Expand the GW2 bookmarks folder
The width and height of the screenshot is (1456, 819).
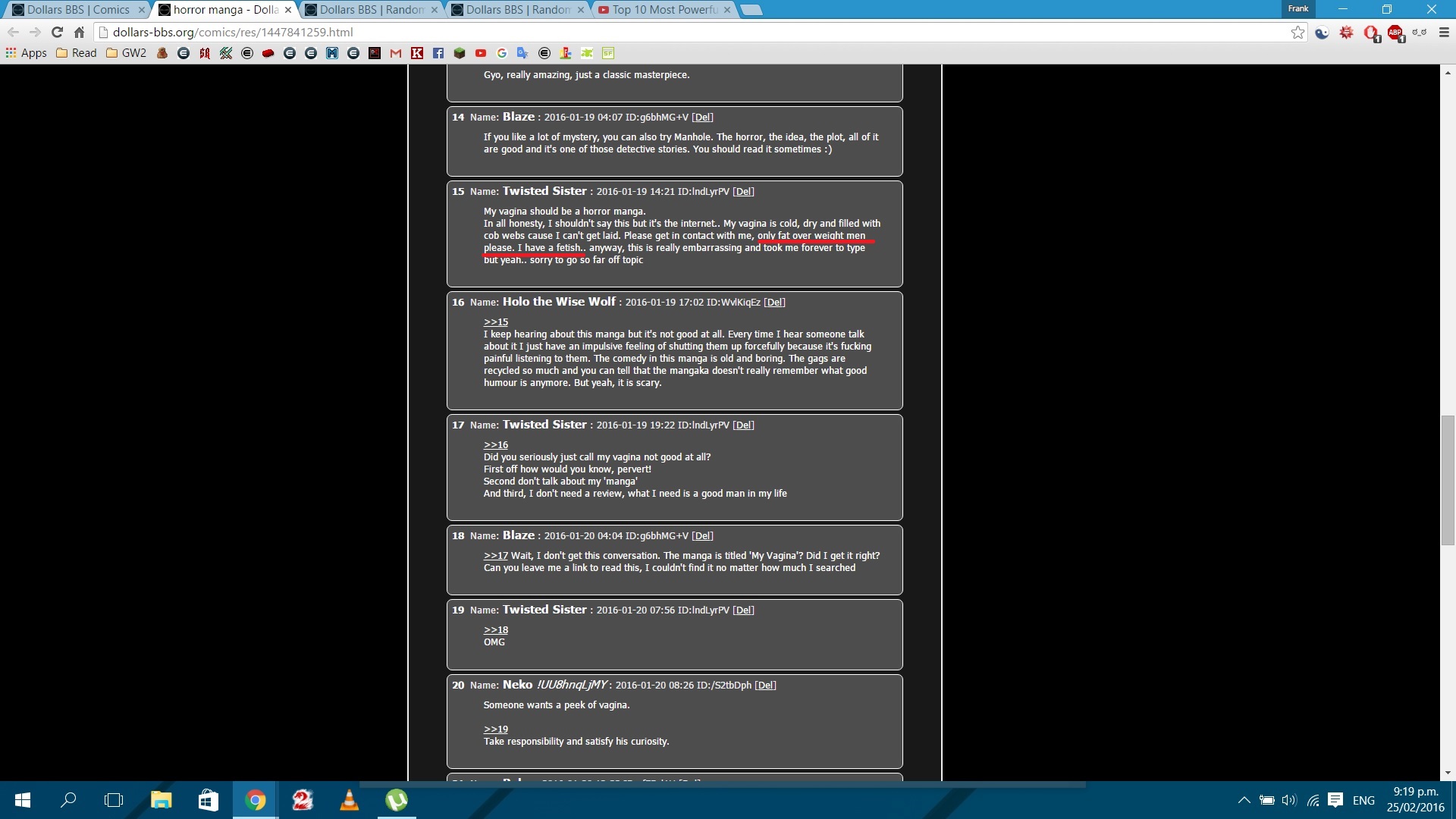(x=127, y=53)
